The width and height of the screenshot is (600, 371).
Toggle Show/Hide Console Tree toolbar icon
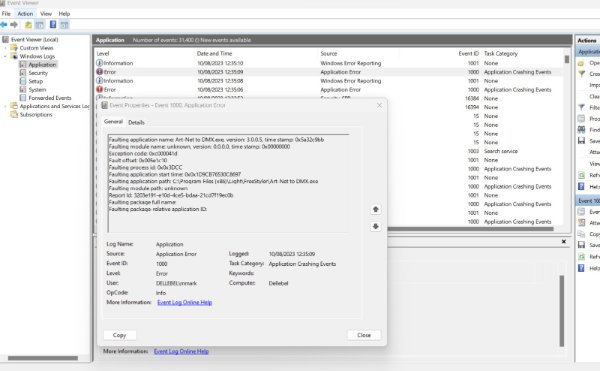40,25
